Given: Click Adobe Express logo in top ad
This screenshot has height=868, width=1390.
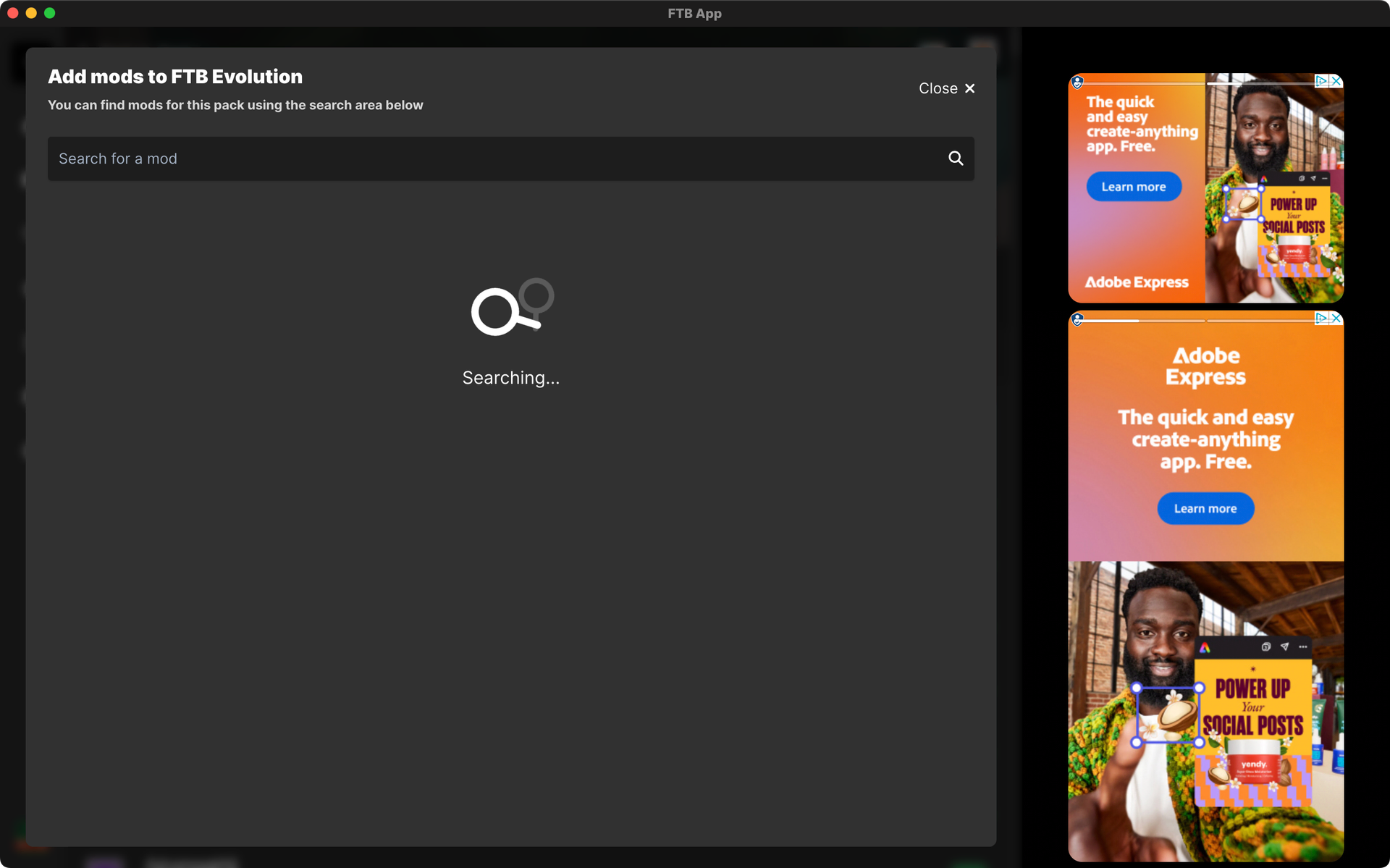Looking at the screenshot, I should coord(1136,282).
